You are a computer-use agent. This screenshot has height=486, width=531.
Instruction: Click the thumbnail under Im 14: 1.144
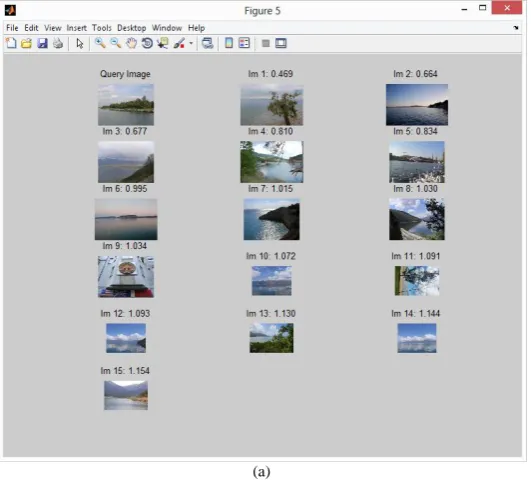(x=417, y=338)
